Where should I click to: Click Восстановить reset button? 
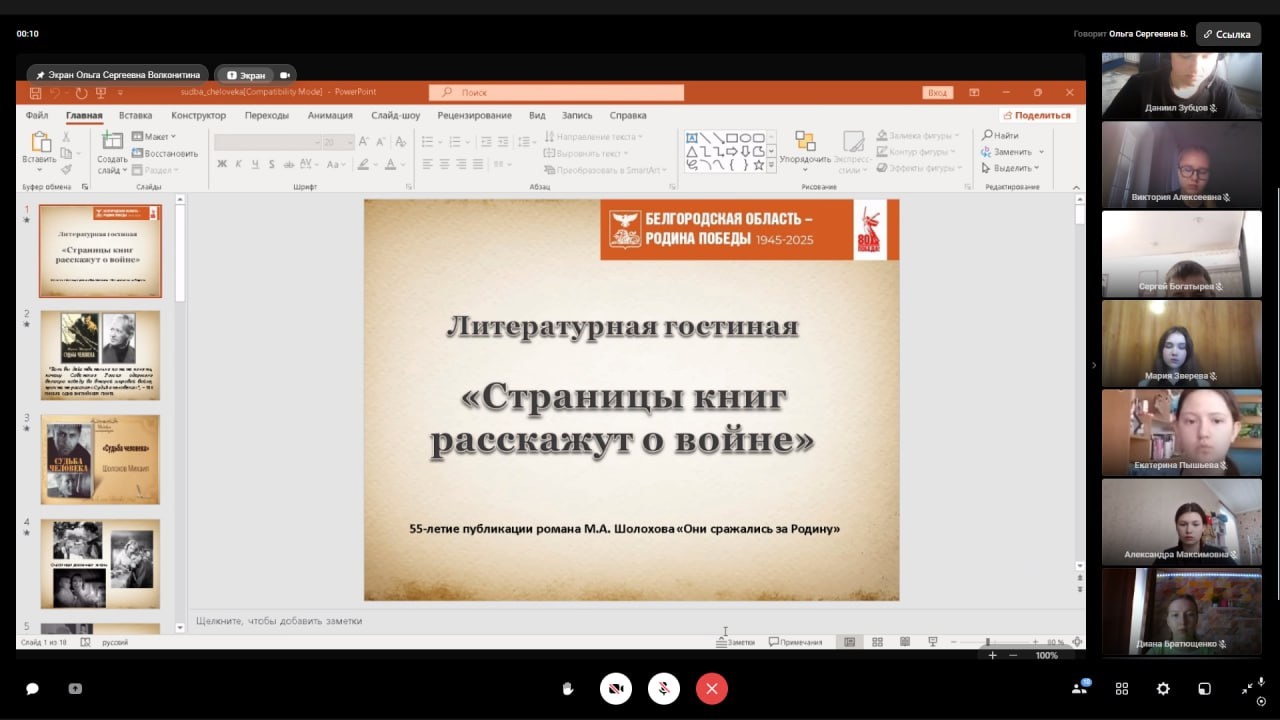pyautogui.click(x=165, y=153)
